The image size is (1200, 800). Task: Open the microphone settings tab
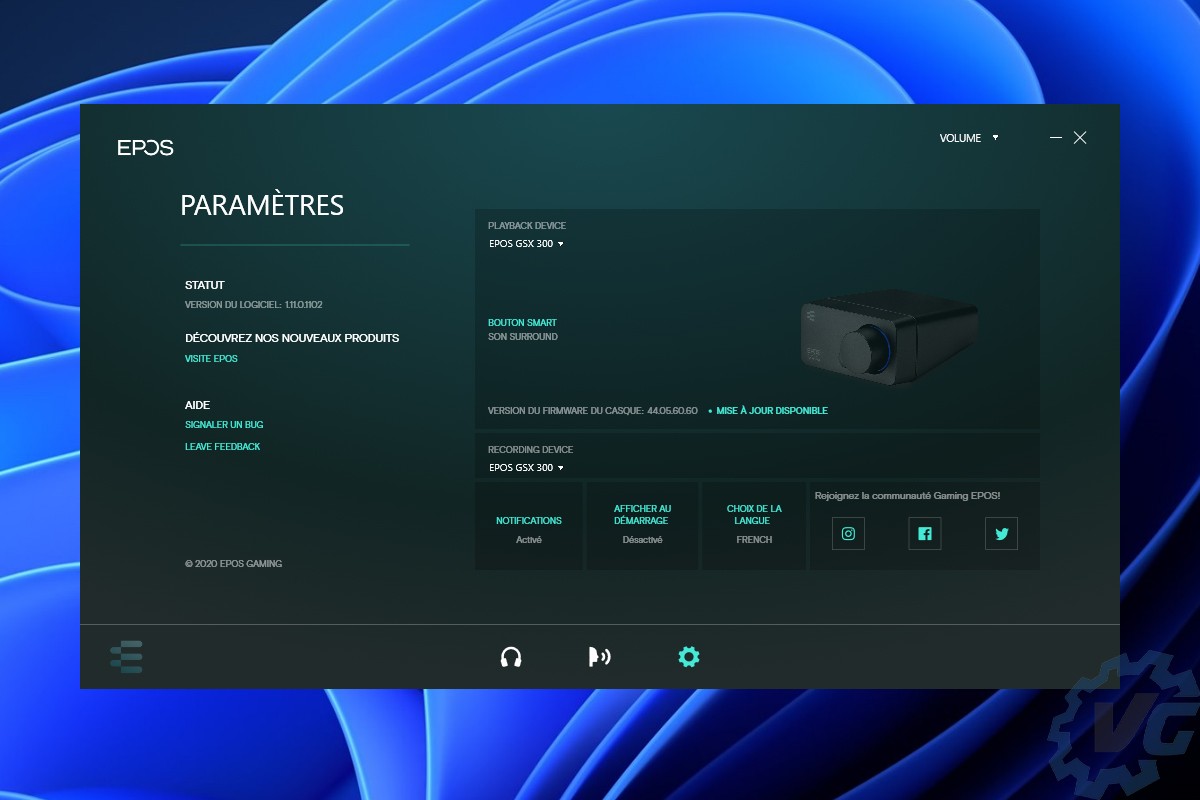(599, 657)
